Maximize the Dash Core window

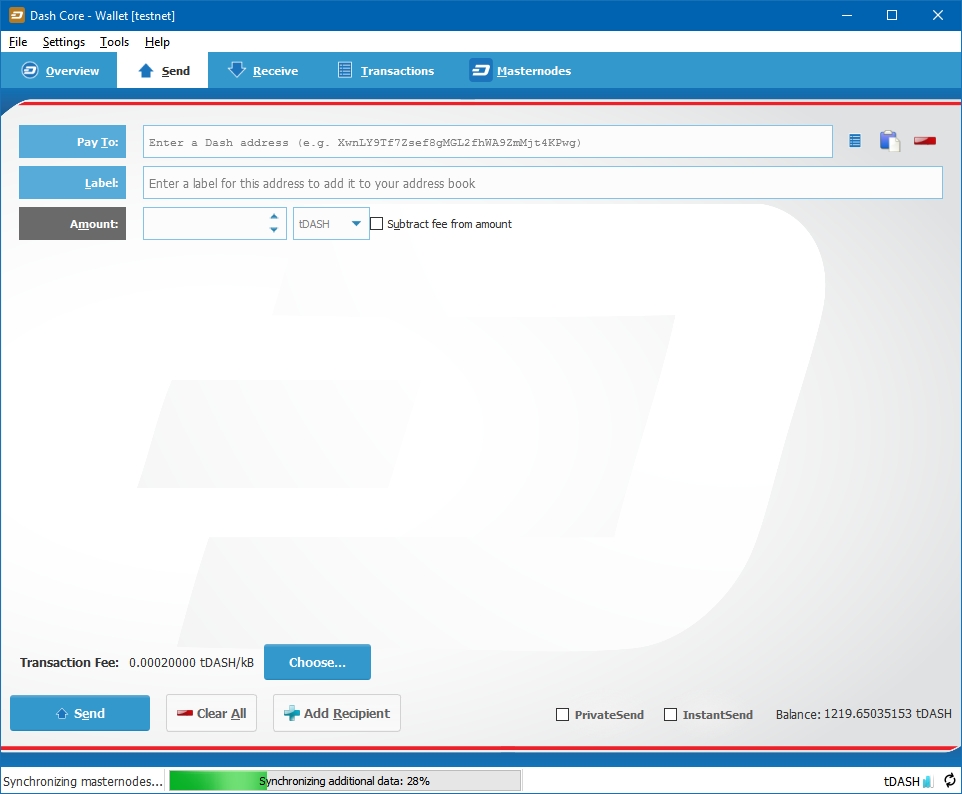click(x=892, y=15)
